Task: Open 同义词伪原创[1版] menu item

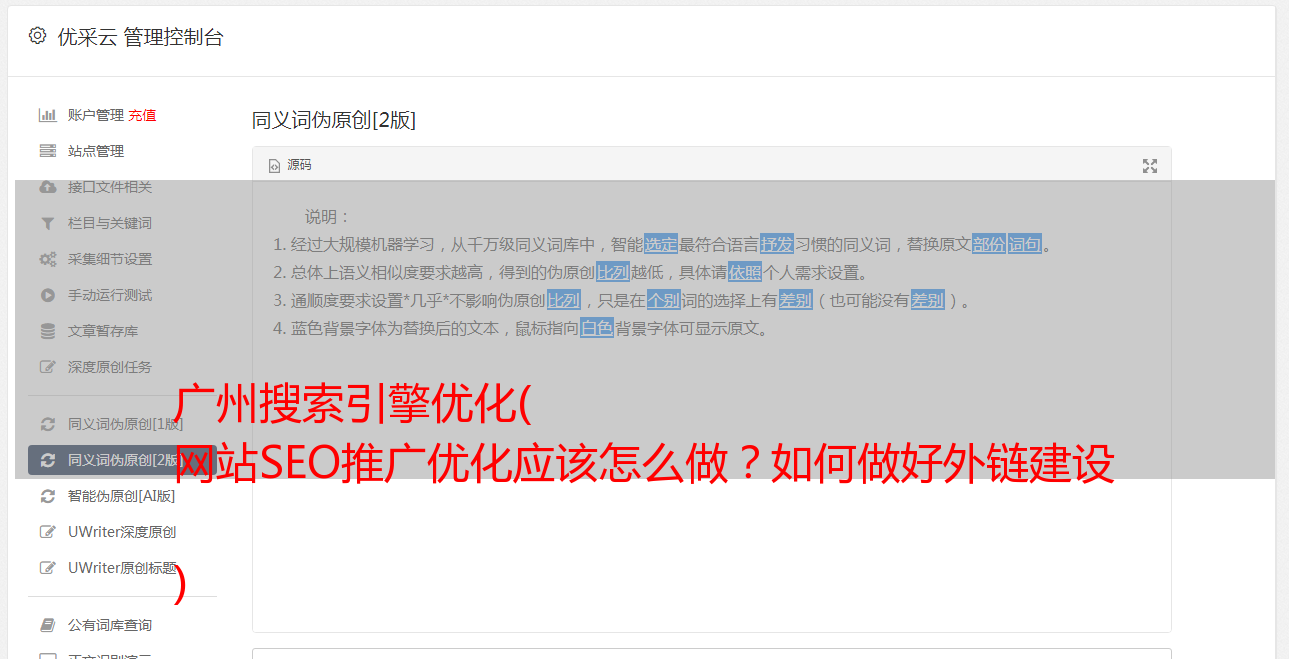Action: click(125, 424)
